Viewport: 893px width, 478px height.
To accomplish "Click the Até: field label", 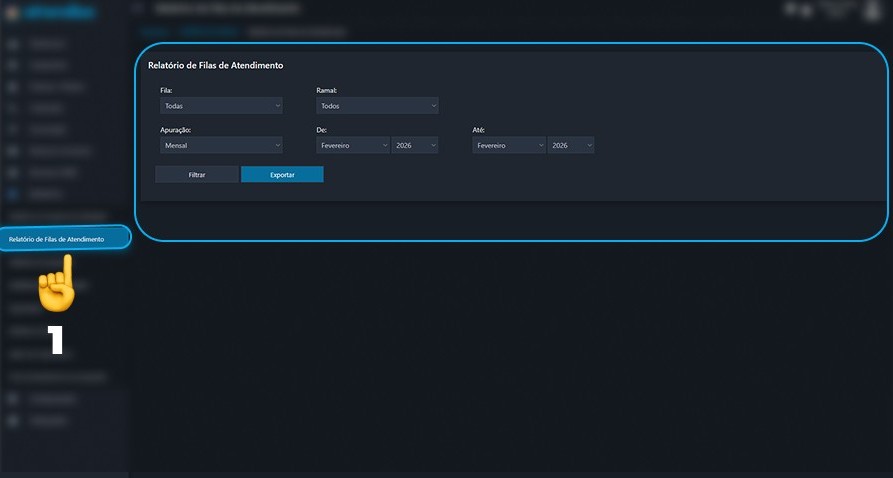I will pos(478,130).
